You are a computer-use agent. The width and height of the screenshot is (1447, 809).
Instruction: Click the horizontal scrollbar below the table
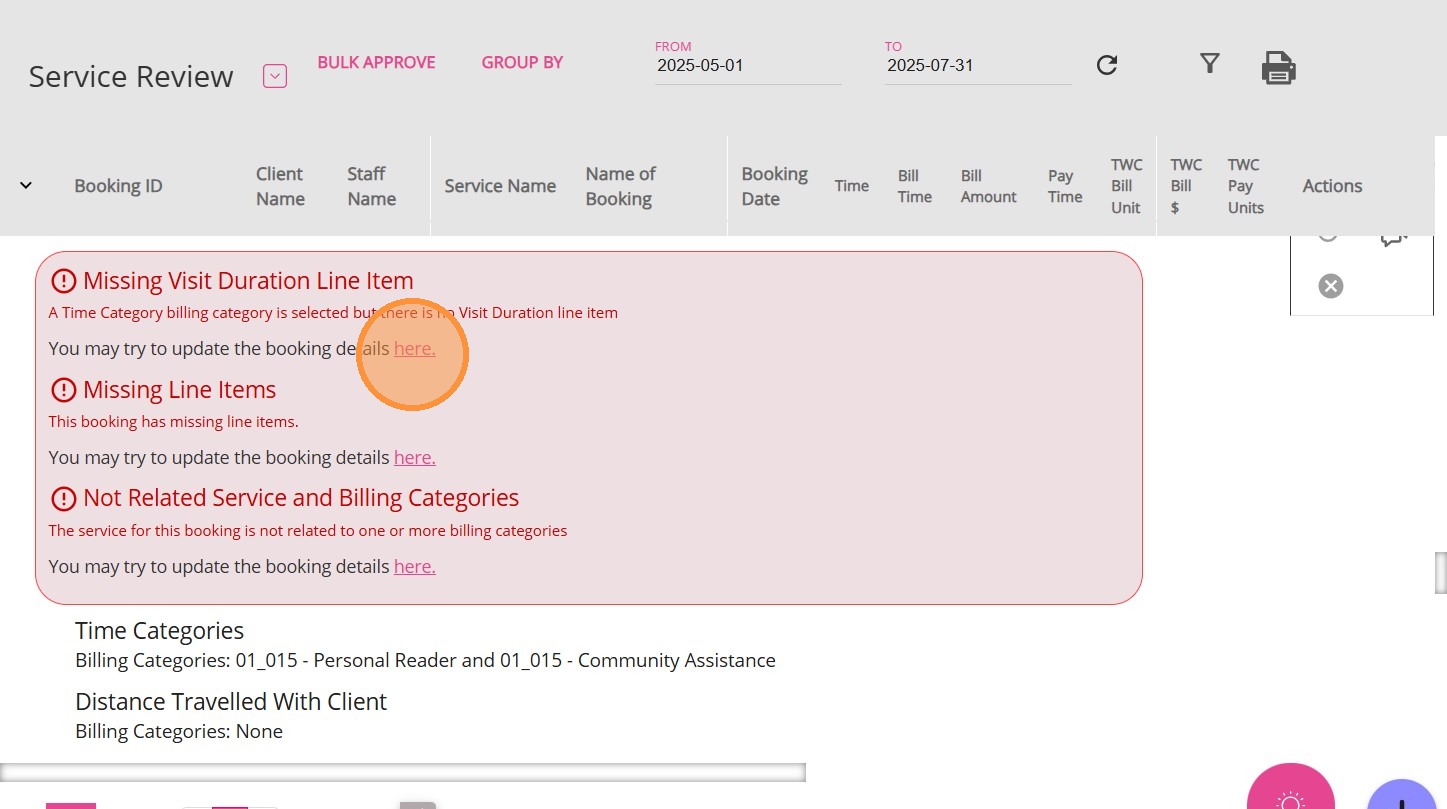pyautogui.click(x=402, y=772)
